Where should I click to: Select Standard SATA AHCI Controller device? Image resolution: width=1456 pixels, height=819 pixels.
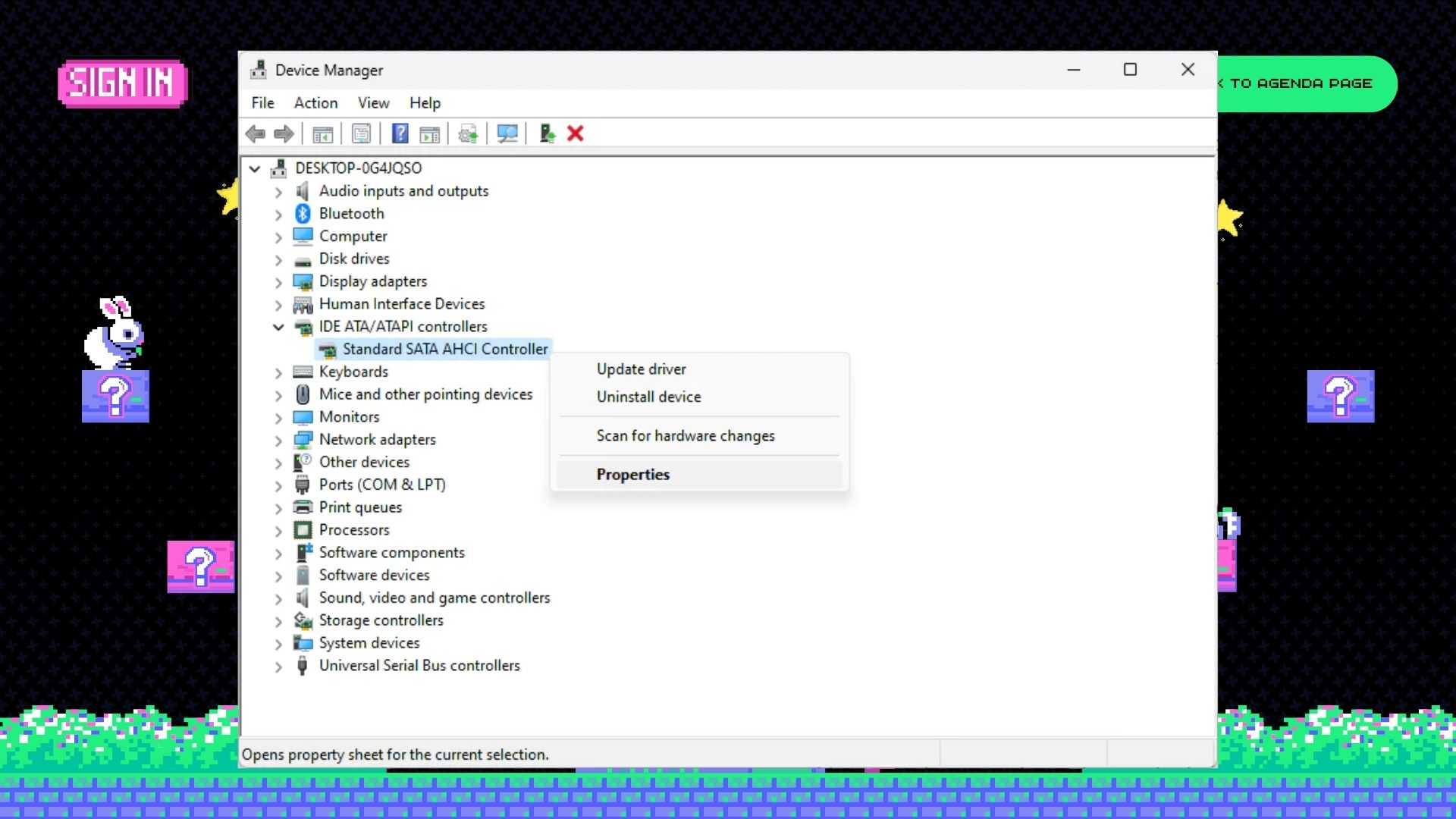pyautogui.click(x=445, y=350)
